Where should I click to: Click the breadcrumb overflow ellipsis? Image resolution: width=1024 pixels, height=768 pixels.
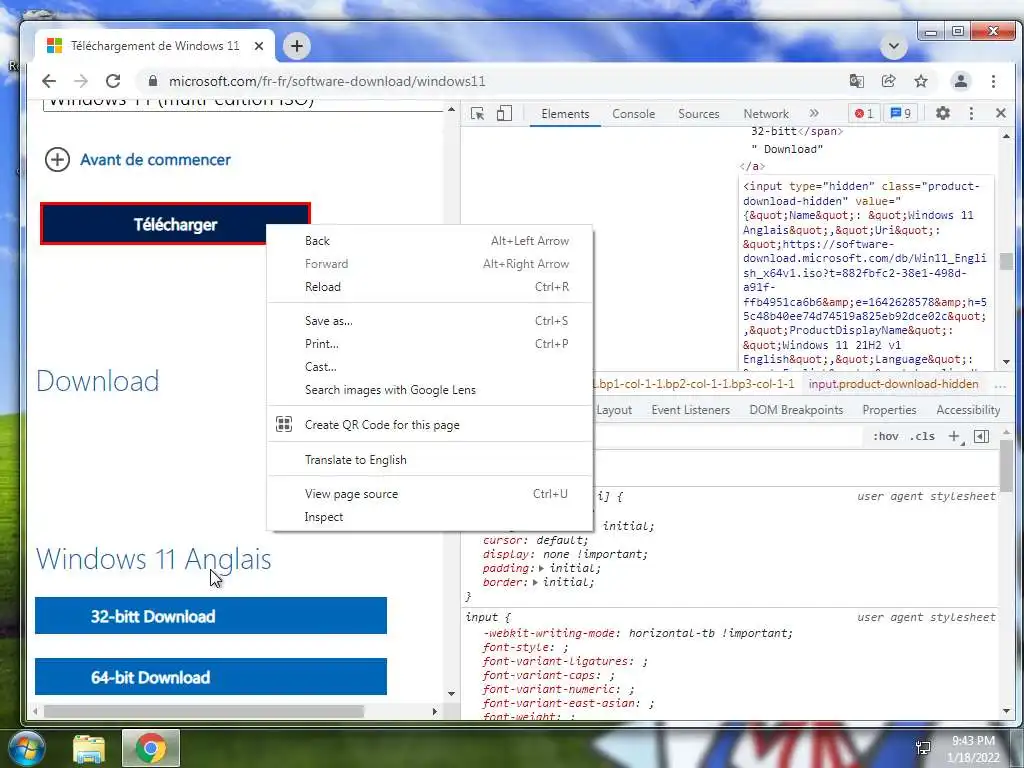pos(1000,385)
